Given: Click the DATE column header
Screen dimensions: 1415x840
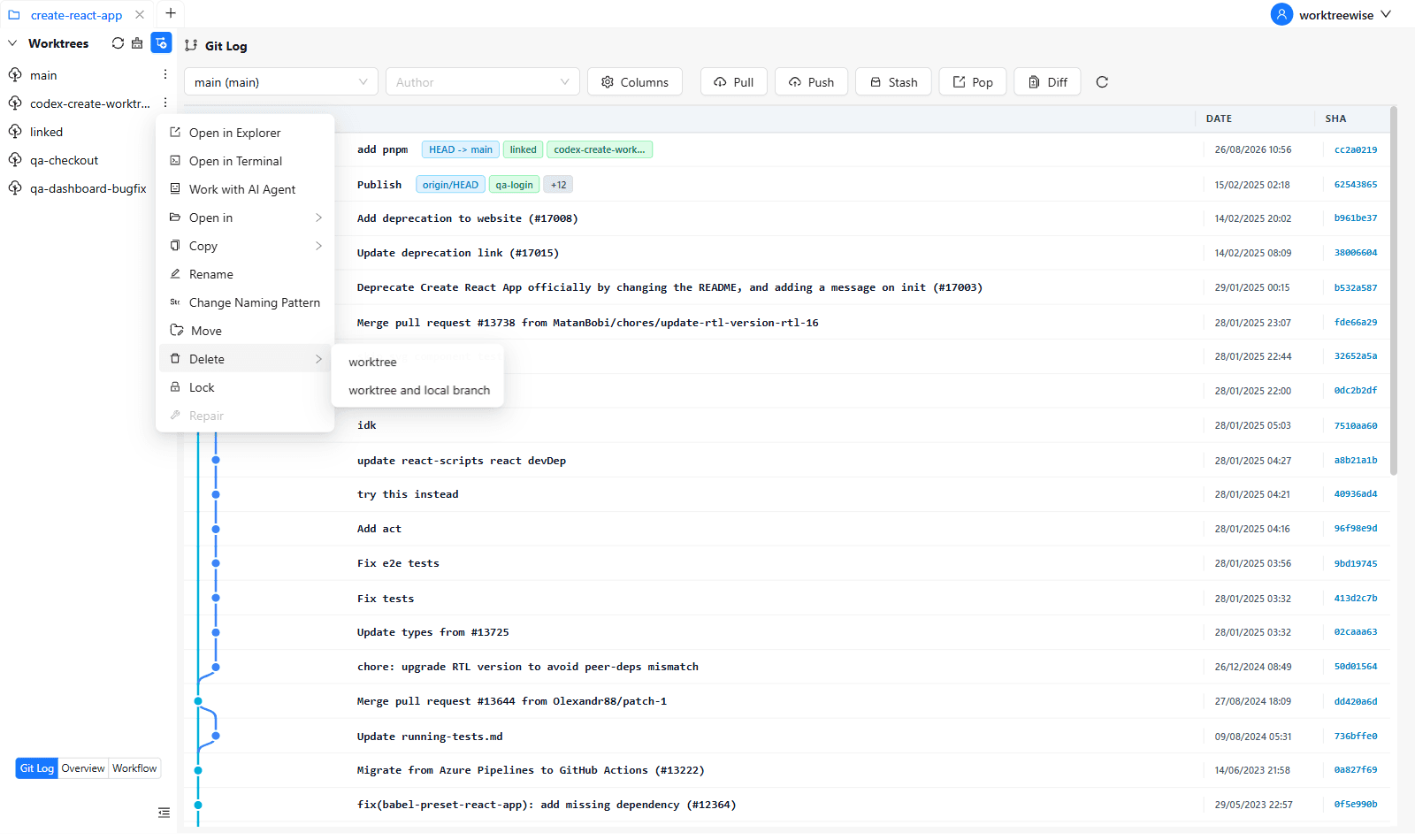Looking at the screenshot, I should pos(1219,118).
